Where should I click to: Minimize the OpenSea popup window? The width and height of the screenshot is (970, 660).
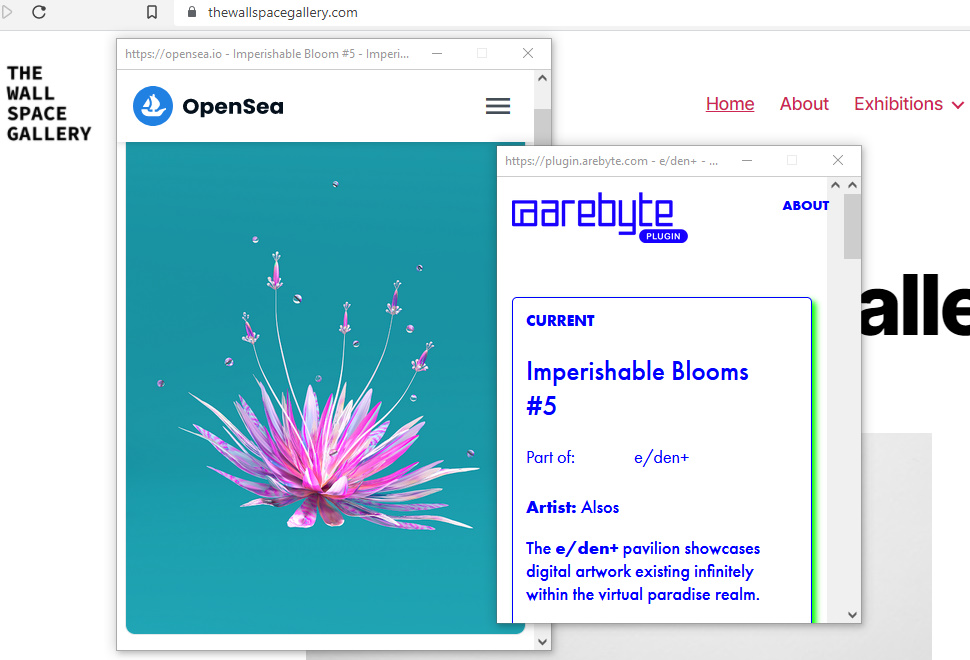click(437, 53)
